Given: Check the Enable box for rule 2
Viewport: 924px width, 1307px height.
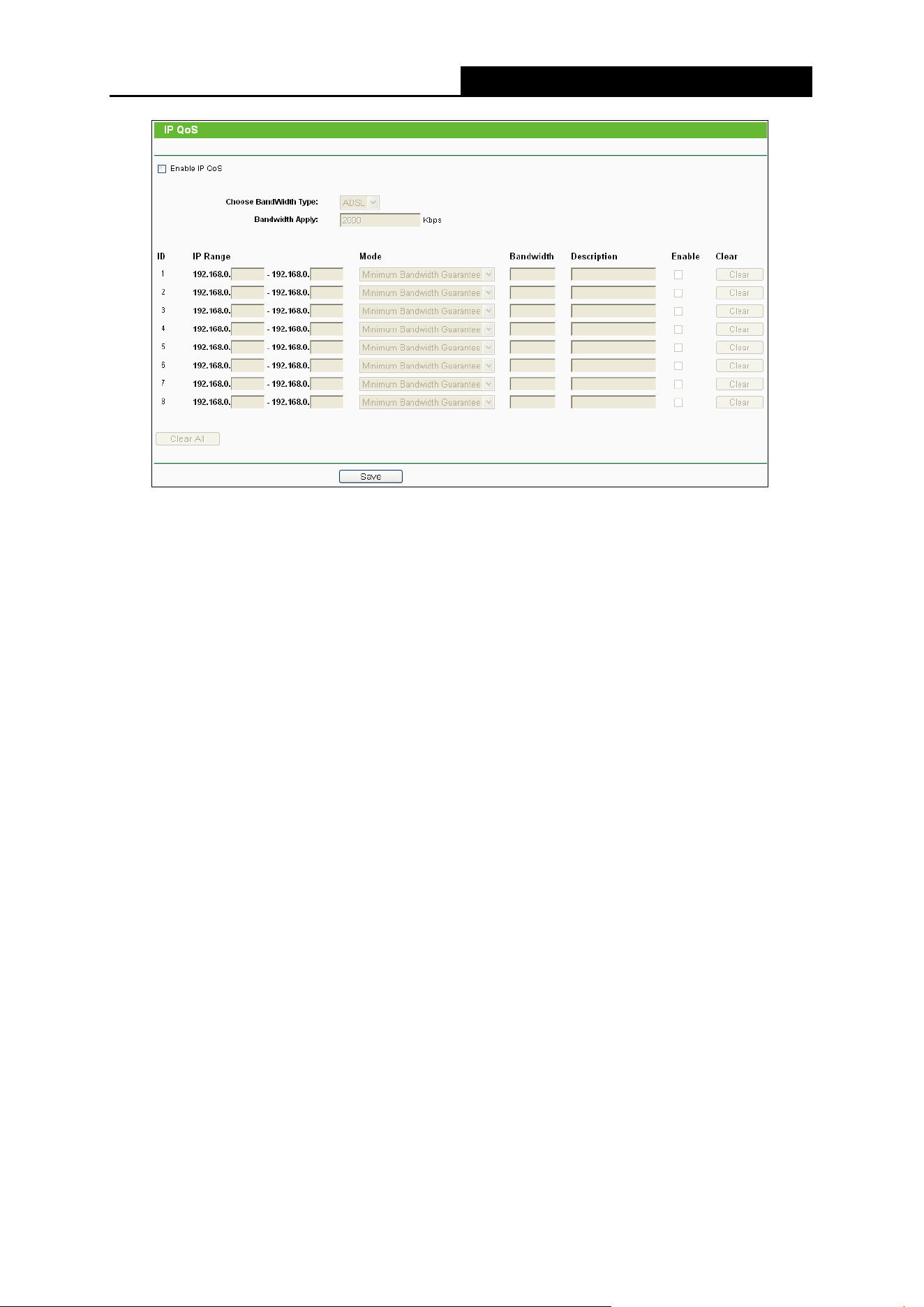Looking at the screenshot, I should 678,293.
